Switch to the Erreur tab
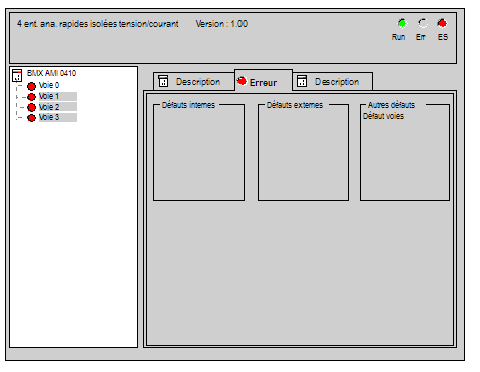Image resolution: width=480 pixels, height=372 pixels. [x=263, y=80]
